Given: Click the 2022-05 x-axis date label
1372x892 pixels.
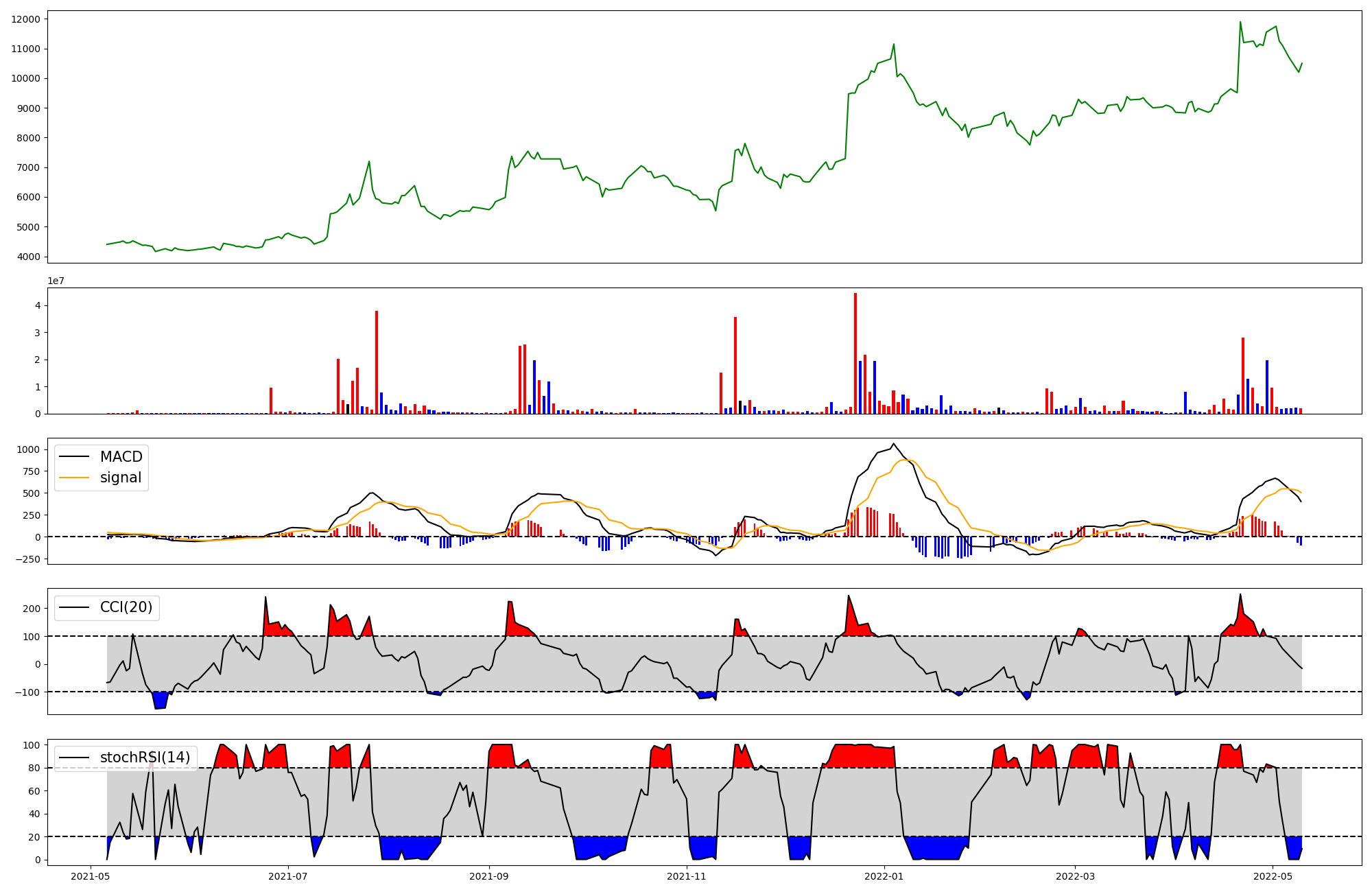Looking at the screenshot, I should tap(1273, 876).
